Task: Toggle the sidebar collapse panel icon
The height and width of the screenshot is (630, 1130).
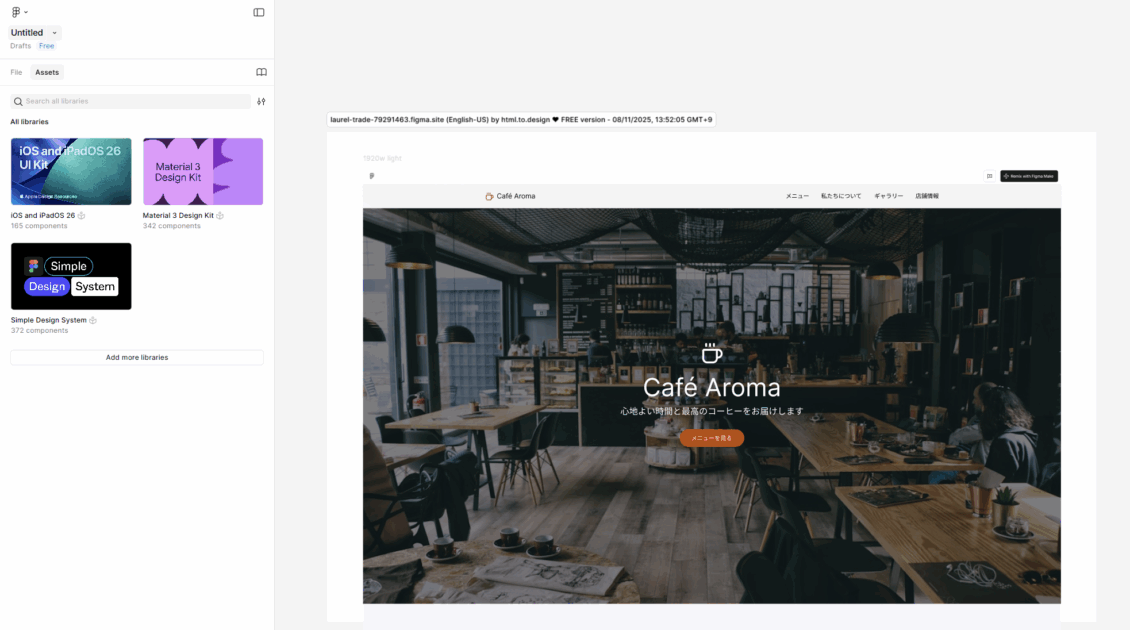Action: (259, 12)
